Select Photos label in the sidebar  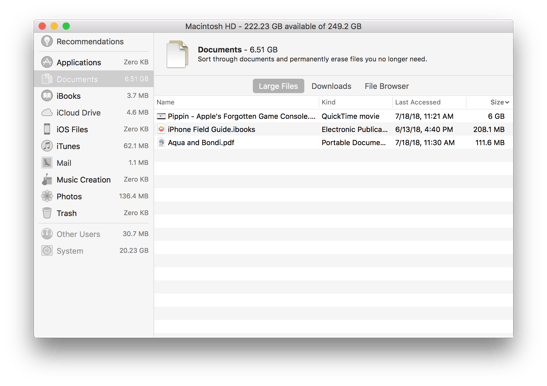69,196
